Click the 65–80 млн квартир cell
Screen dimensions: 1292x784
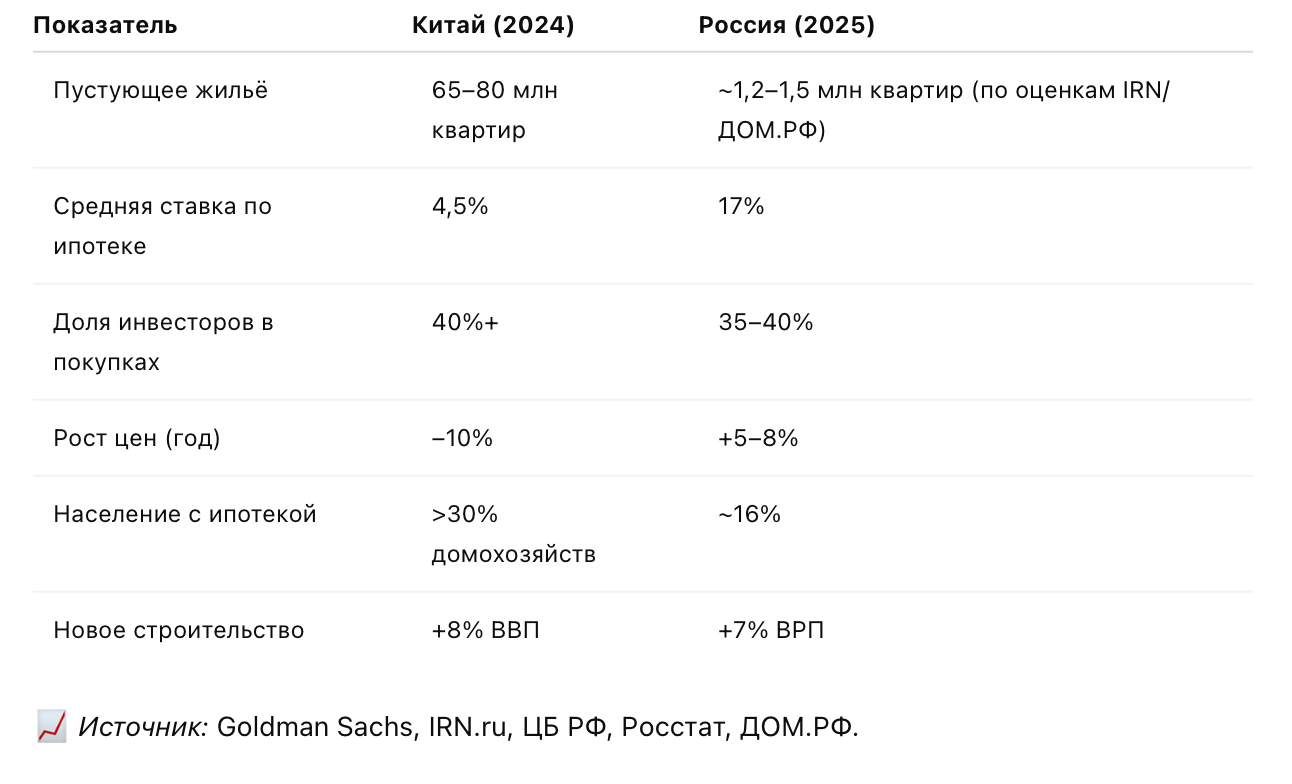pyautogui.click(x=494, y=110)
